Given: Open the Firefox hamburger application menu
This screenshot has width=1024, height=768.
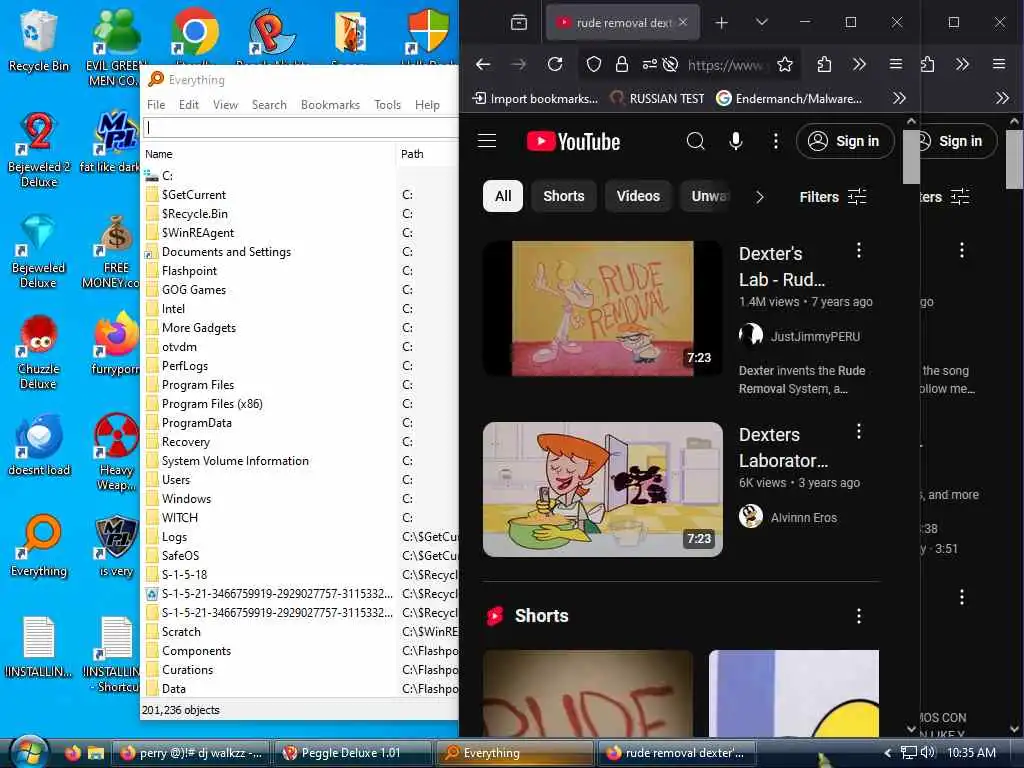Looking at the screenshot, I should tap(896, 64).
